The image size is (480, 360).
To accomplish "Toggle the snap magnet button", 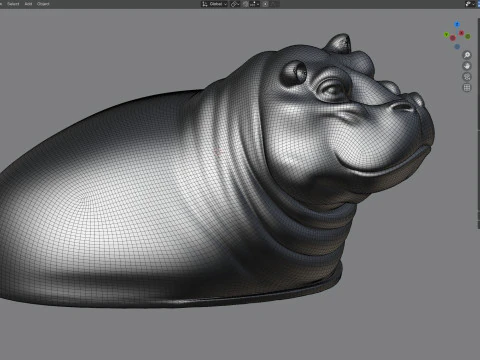I will [x=246, y=4].
